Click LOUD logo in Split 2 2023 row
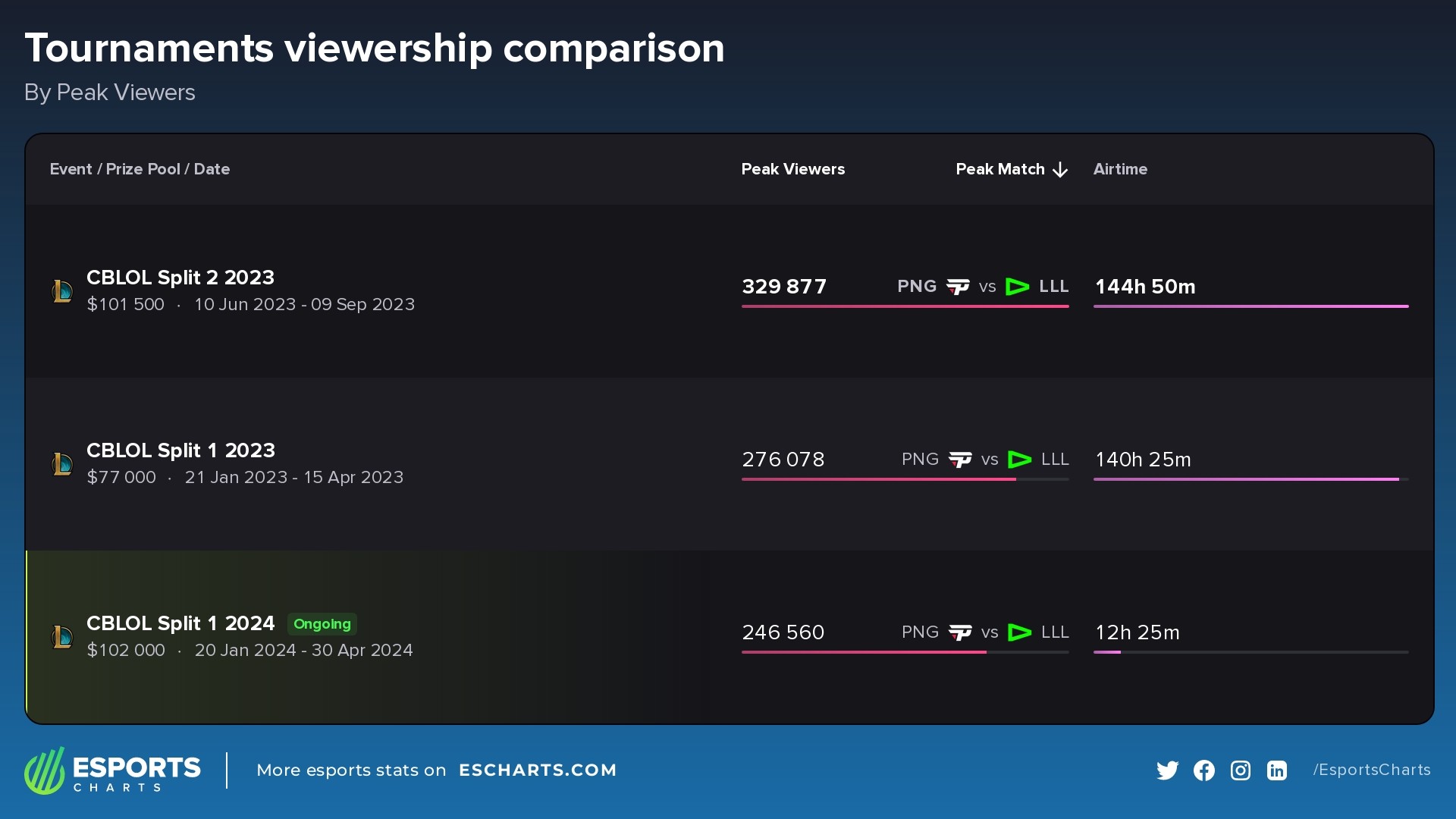Screen dimensions: 1456x819 1017,287
